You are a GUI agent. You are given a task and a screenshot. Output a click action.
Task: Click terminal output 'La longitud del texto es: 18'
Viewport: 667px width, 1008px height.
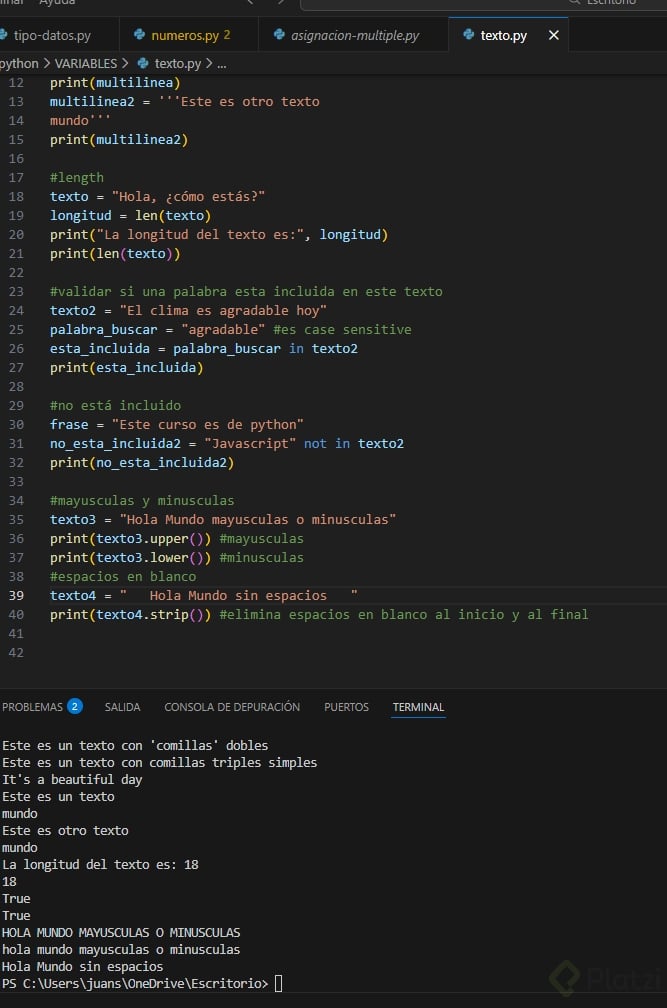100,865
